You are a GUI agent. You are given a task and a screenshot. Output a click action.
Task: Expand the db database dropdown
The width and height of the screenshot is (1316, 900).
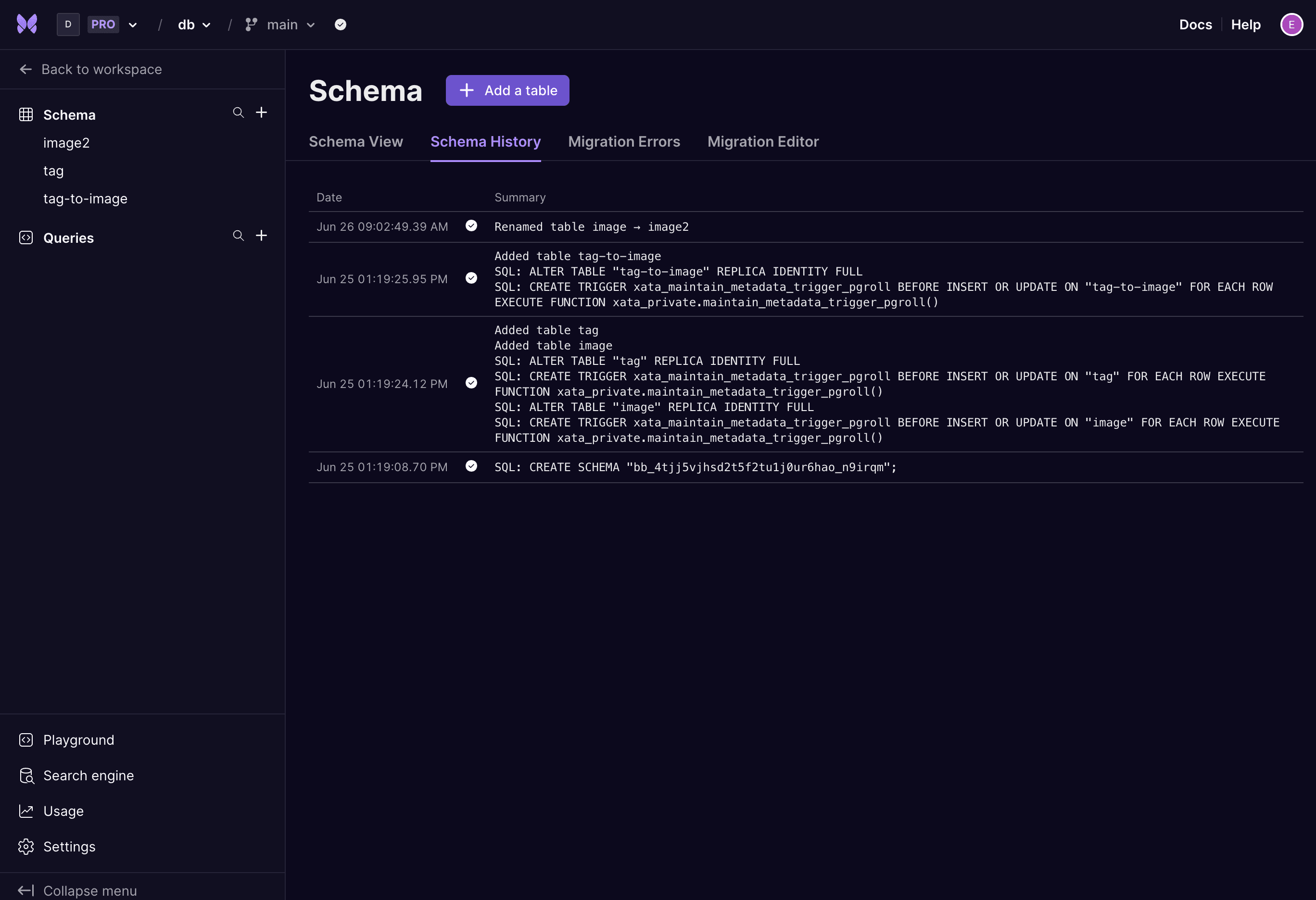click(194, 25)
